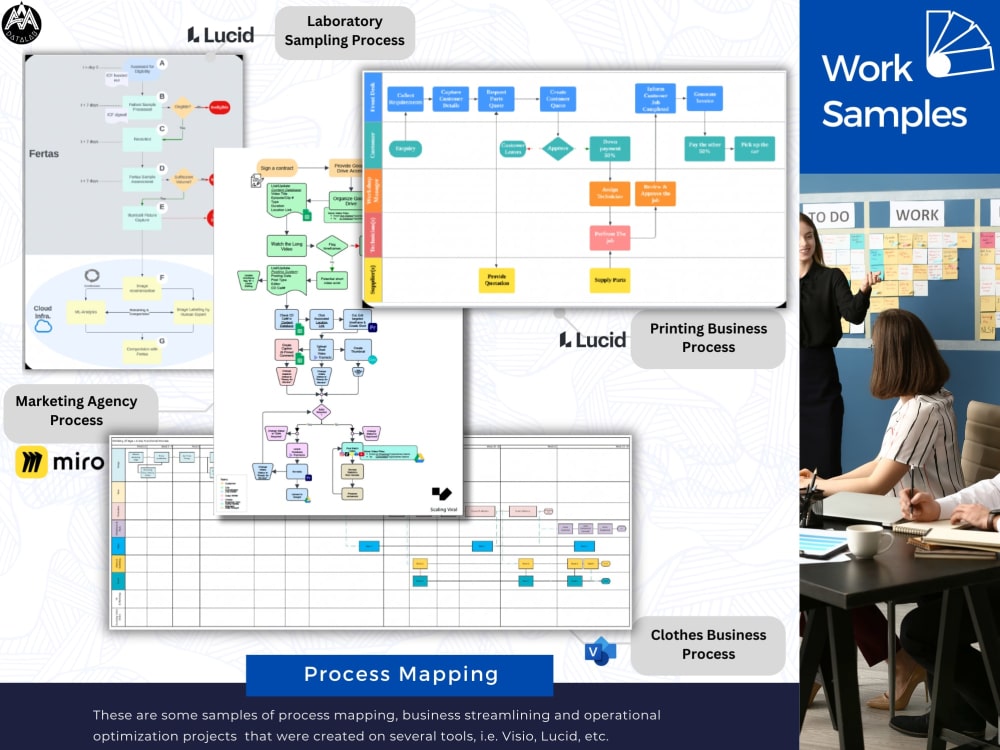The width and height of the screenshot is (1000, 750).
Task: Select the Request Parts Quote node
Action: (496, 99)
